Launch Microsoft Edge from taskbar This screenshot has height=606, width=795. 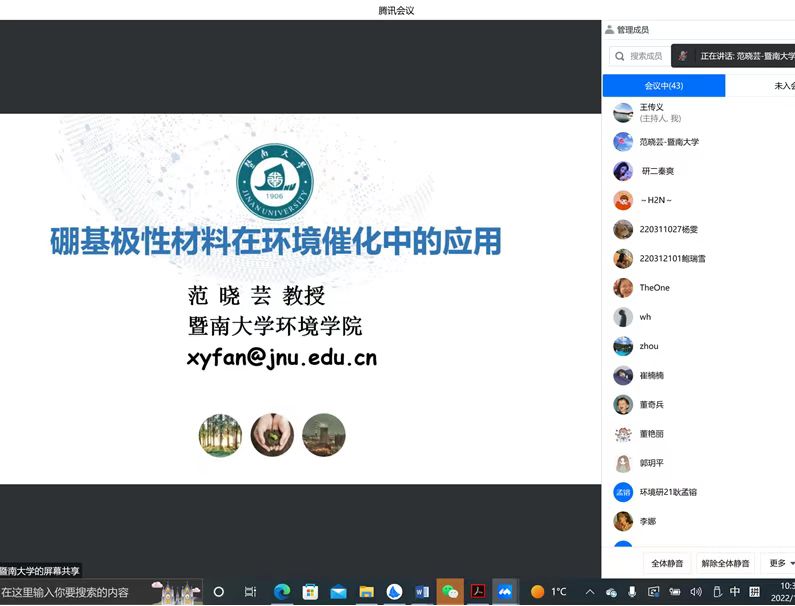coord(282,591)
